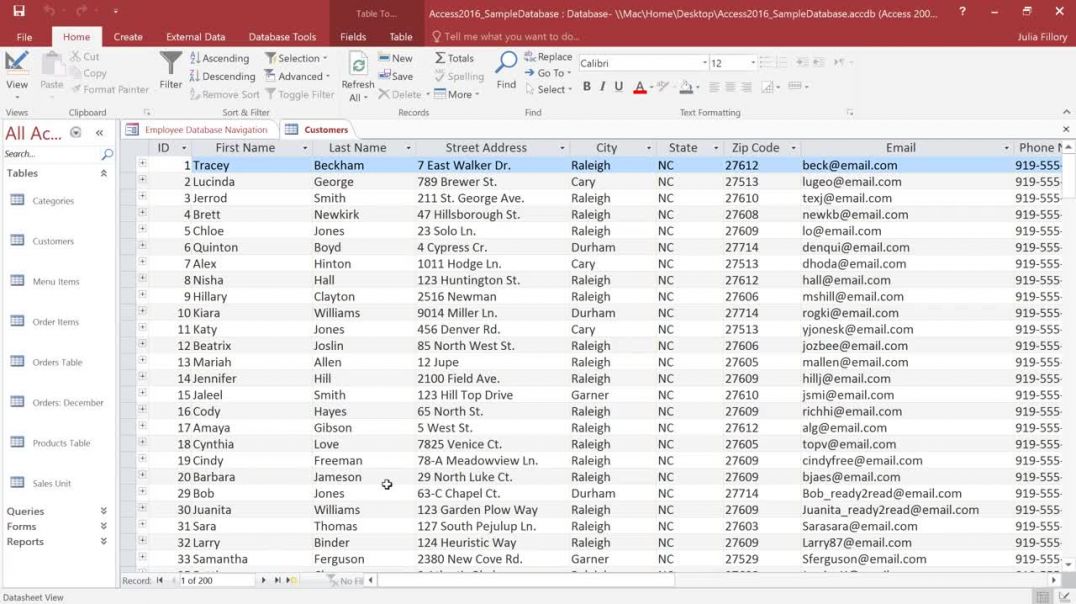Expand row for Tracey Beckham

(x=142, y=163)
